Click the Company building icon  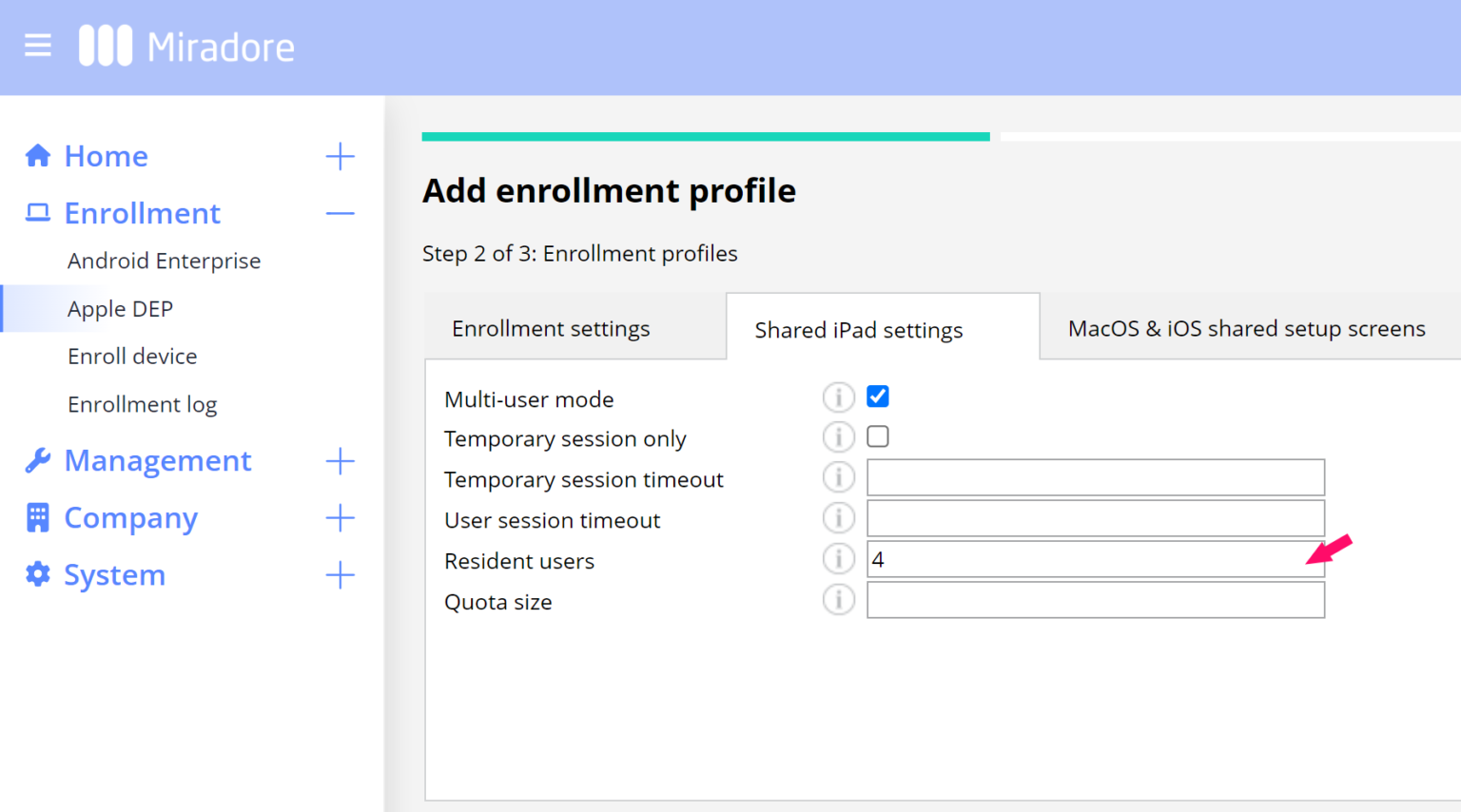[x=37, y=516]
